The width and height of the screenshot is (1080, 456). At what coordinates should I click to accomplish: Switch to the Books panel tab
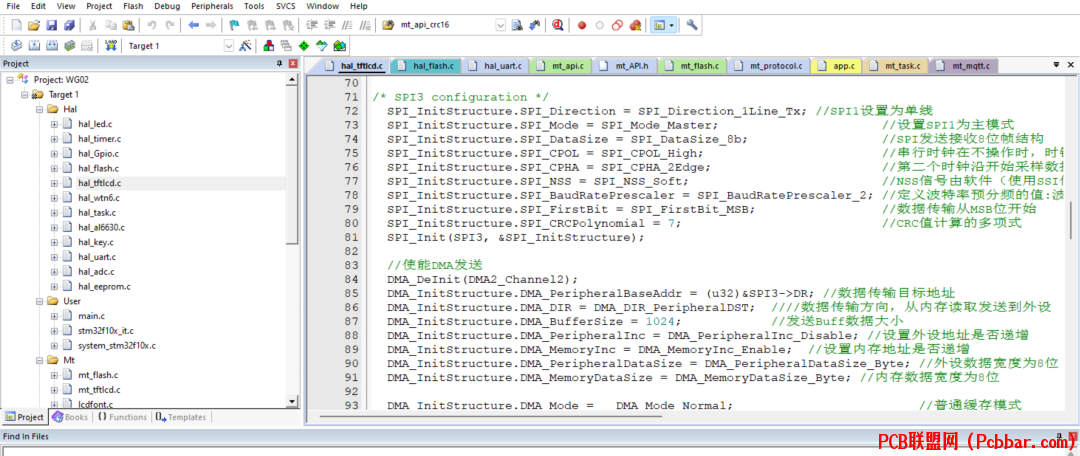click(70, 417)
